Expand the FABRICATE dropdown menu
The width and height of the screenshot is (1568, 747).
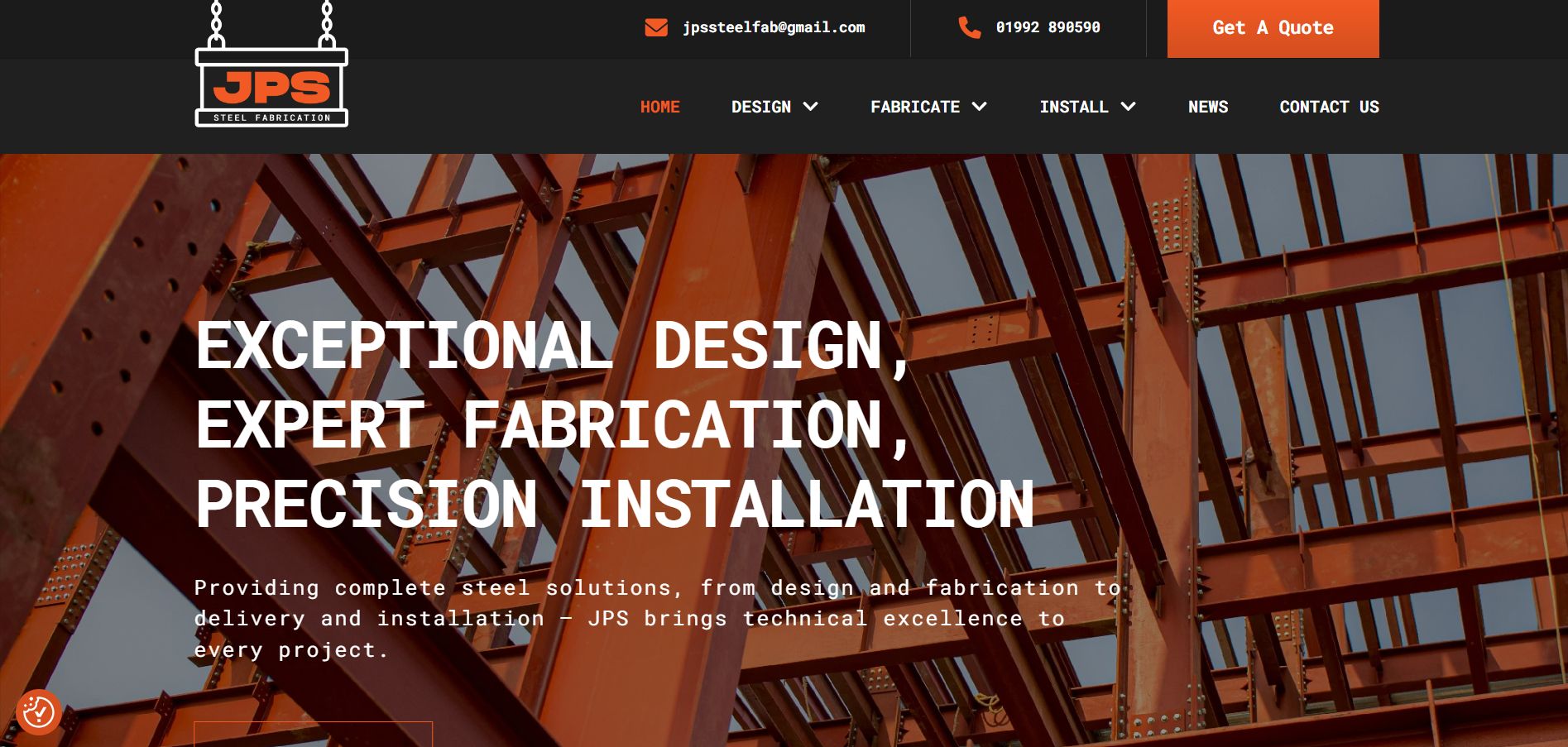(980, 107)
